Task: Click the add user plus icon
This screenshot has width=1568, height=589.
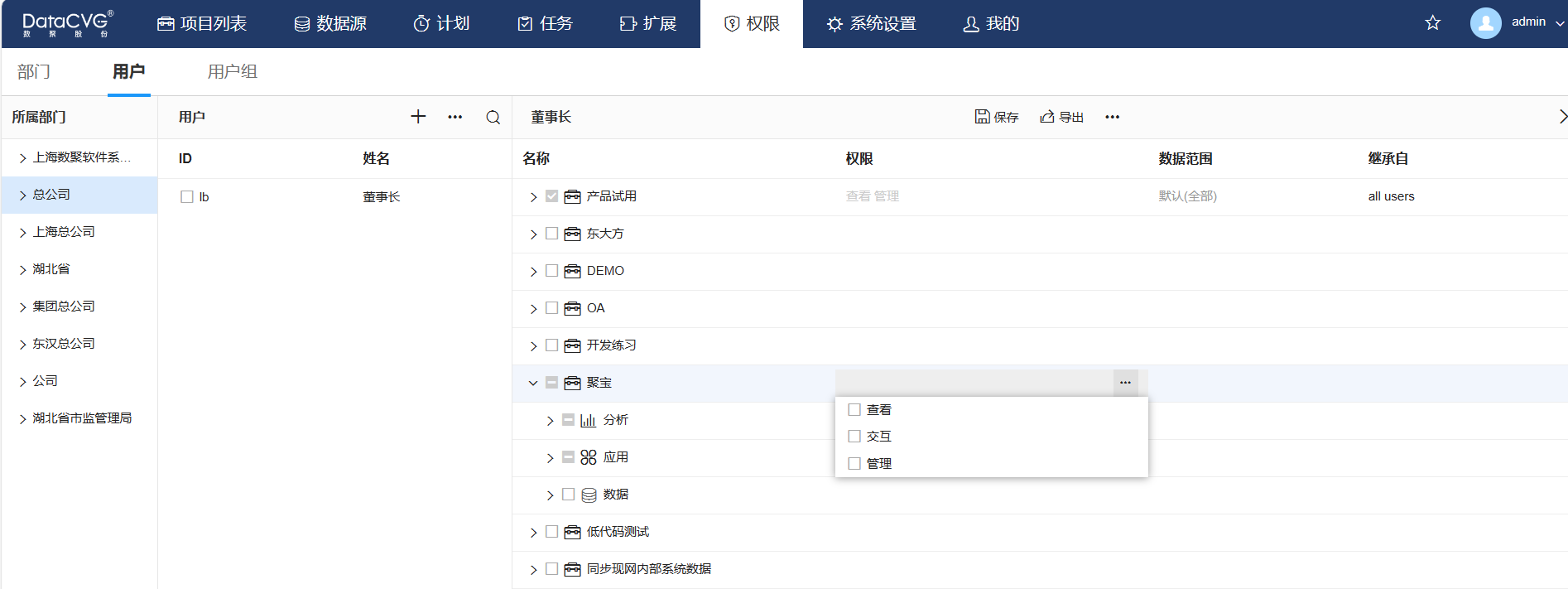Action: tap(418, 117)
